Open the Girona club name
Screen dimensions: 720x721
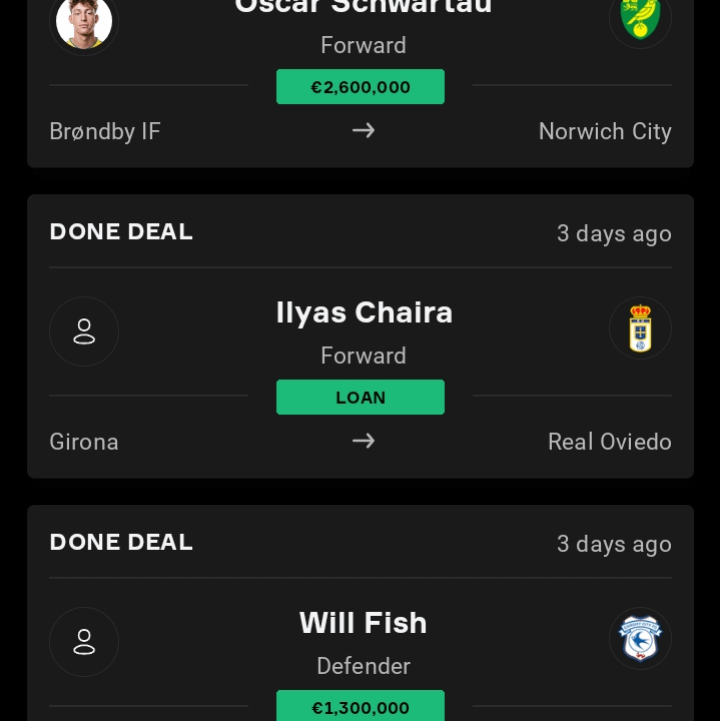pyautogui.click(x=84, y=442)
